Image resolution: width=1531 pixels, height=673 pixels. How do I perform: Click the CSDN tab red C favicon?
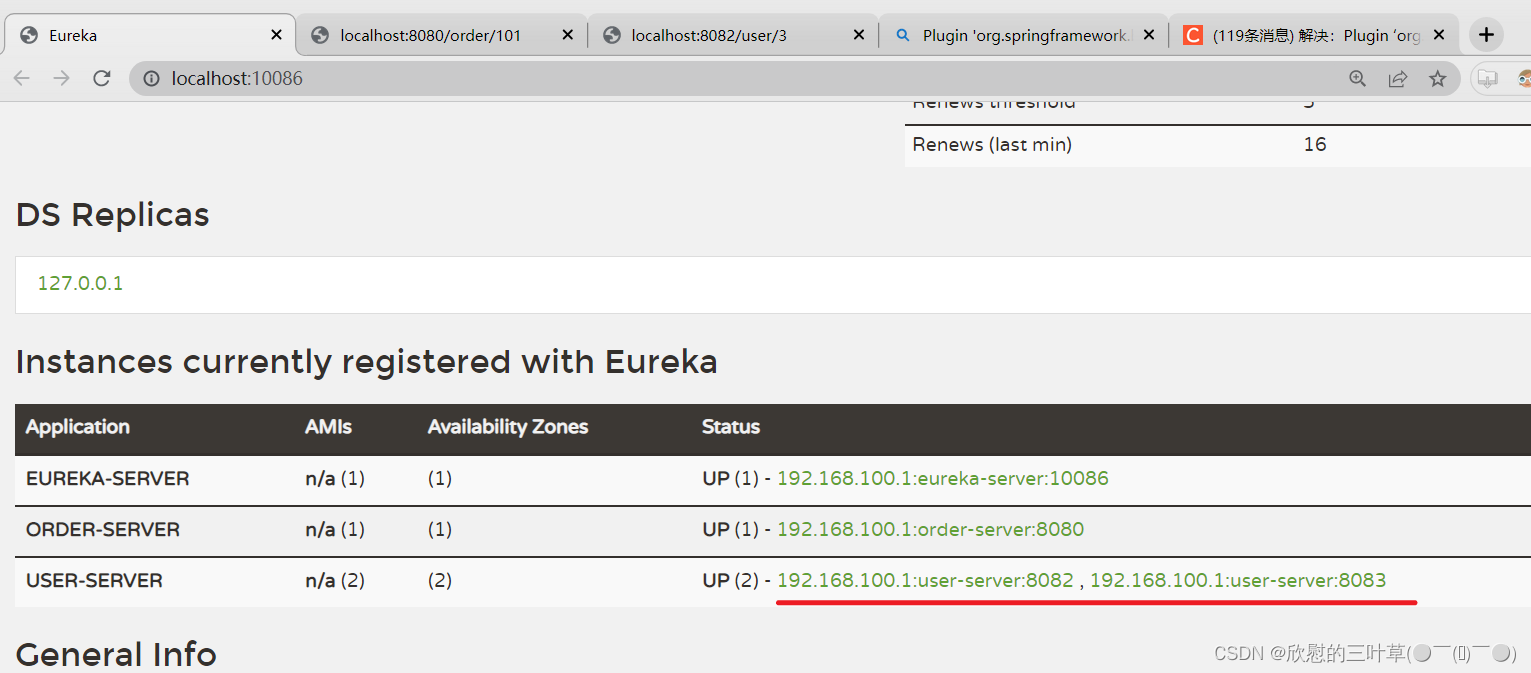click(x=1192, y=35)
